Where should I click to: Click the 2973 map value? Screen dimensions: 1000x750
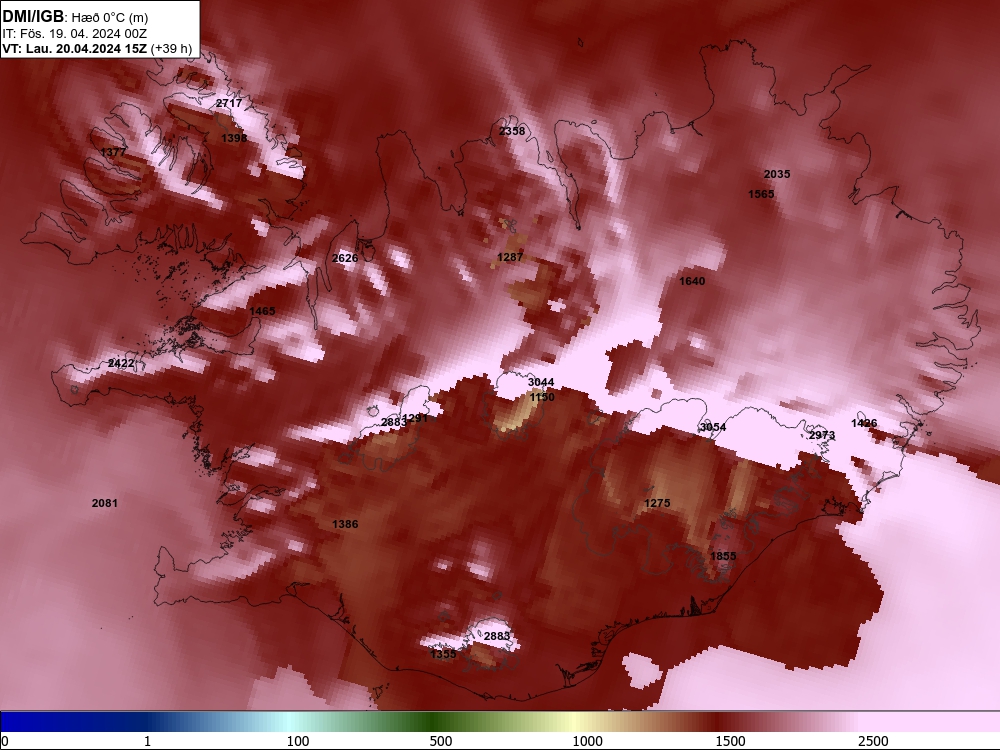[821, 436]
